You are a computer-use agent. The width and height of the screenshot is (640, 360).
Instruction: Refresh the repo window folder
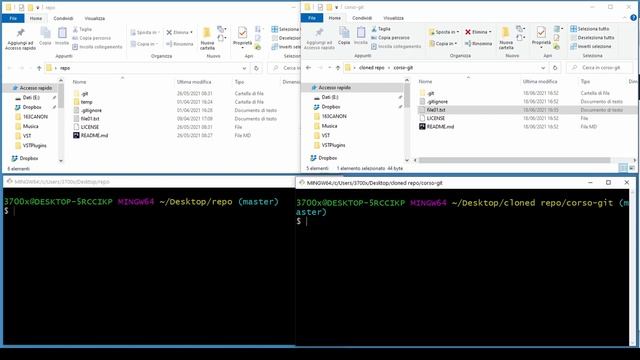pyautogui.click(x=256, y=68)
